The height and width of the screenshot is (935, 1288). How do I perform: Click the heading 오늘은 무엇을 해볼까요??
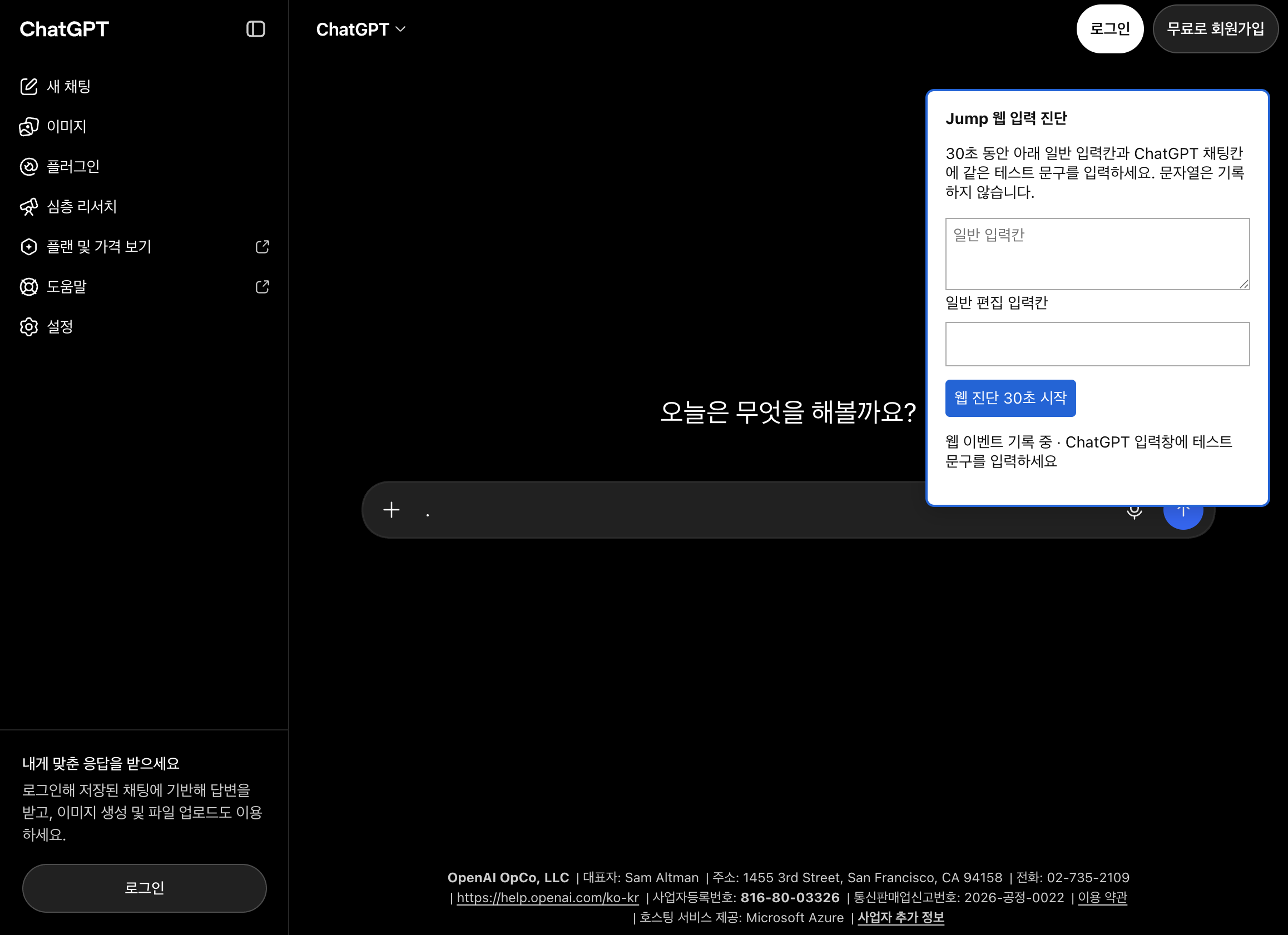[x=787, y=411]
